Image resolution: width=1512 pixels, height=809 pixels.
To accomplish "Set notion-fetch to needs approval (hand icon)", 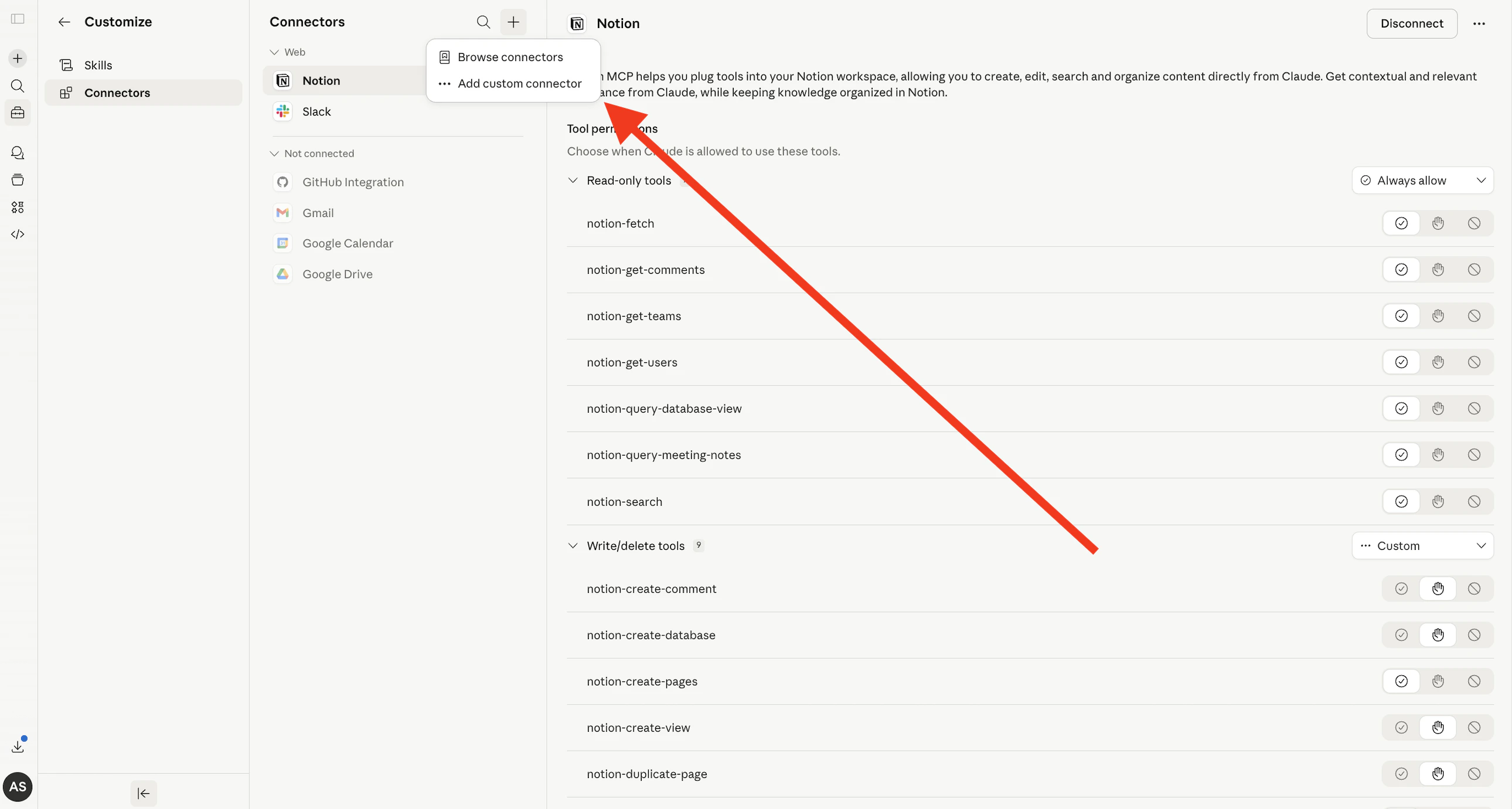I will click(1438, 223).
